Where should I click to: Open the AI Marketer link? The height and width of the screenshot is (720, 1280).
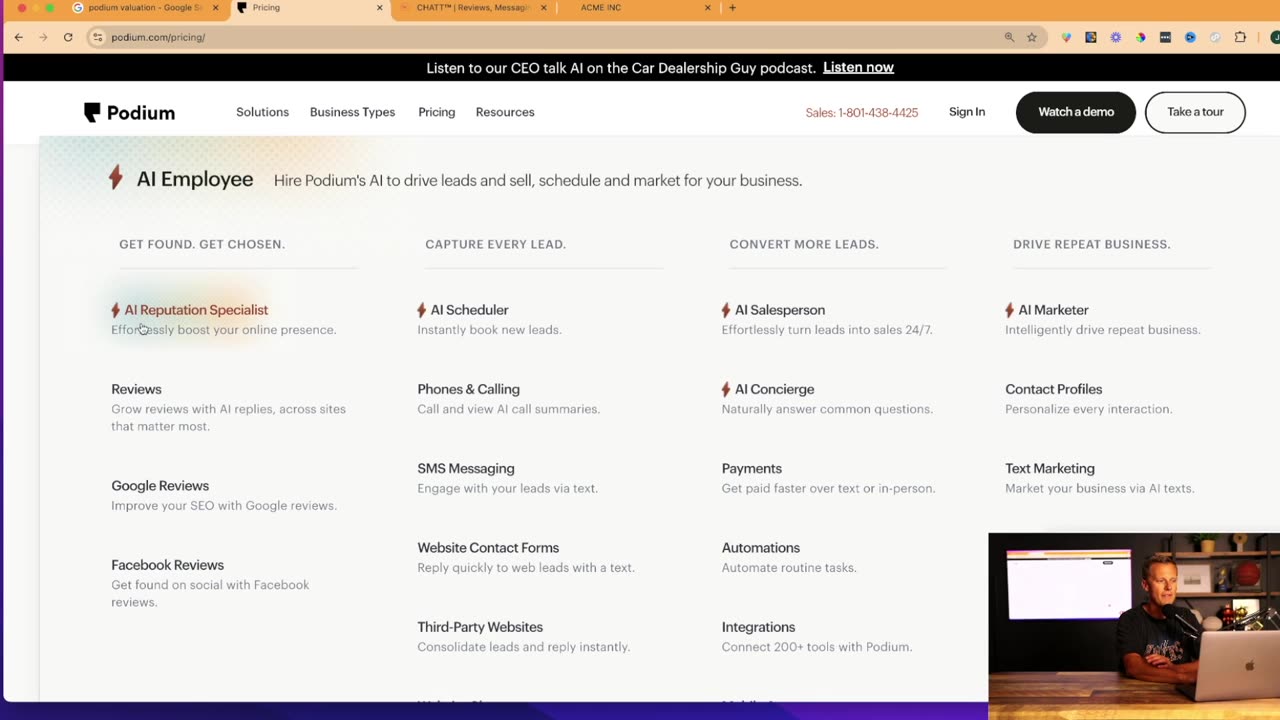(1053, 310)
